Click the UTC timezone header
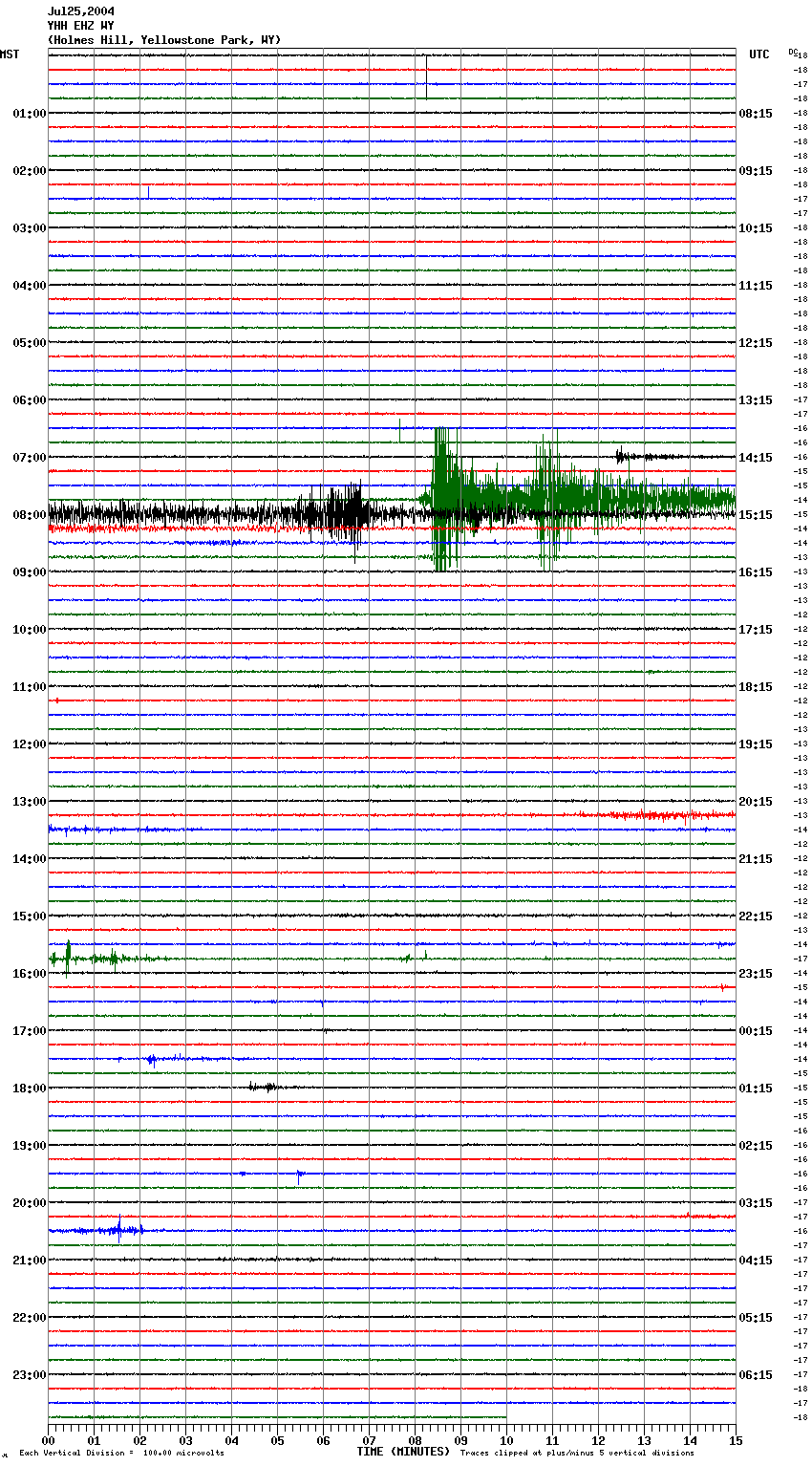Image resolution: width=812 pixels, height=1466 pixels. (759, 54)
